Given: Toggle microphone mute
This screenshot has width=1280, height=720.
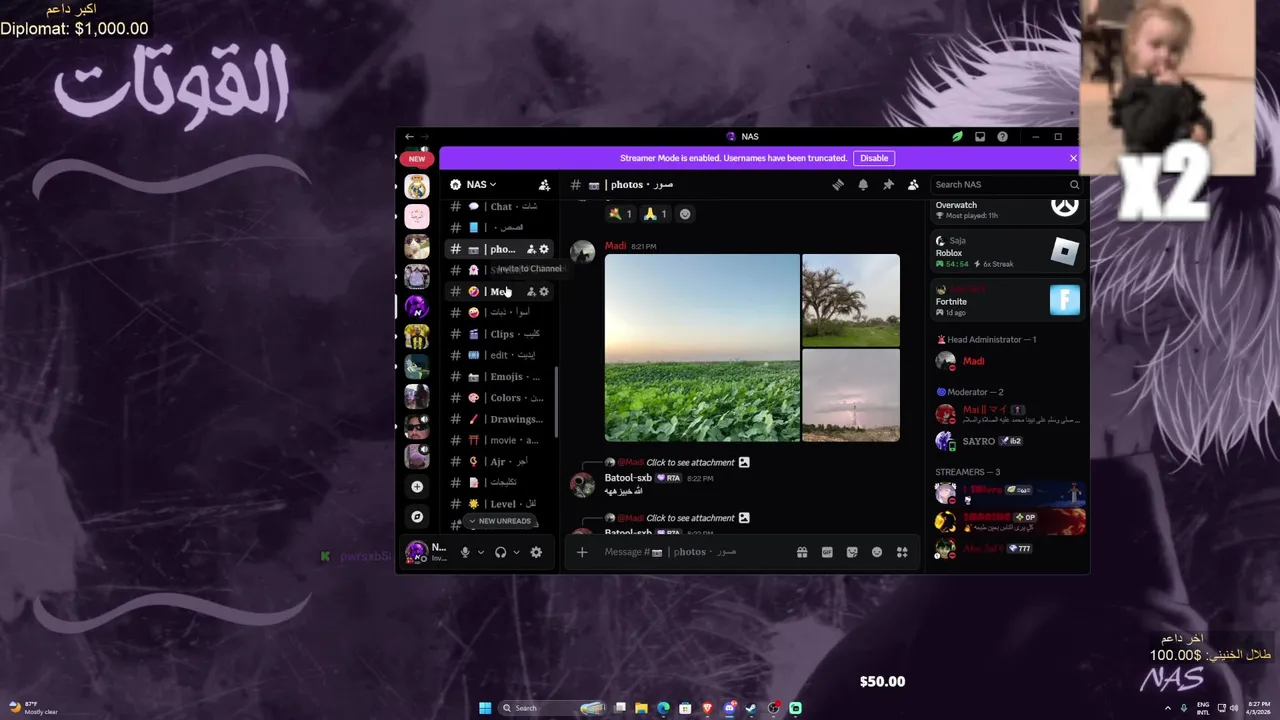Looking at the screenshot, I should point(465,552).
